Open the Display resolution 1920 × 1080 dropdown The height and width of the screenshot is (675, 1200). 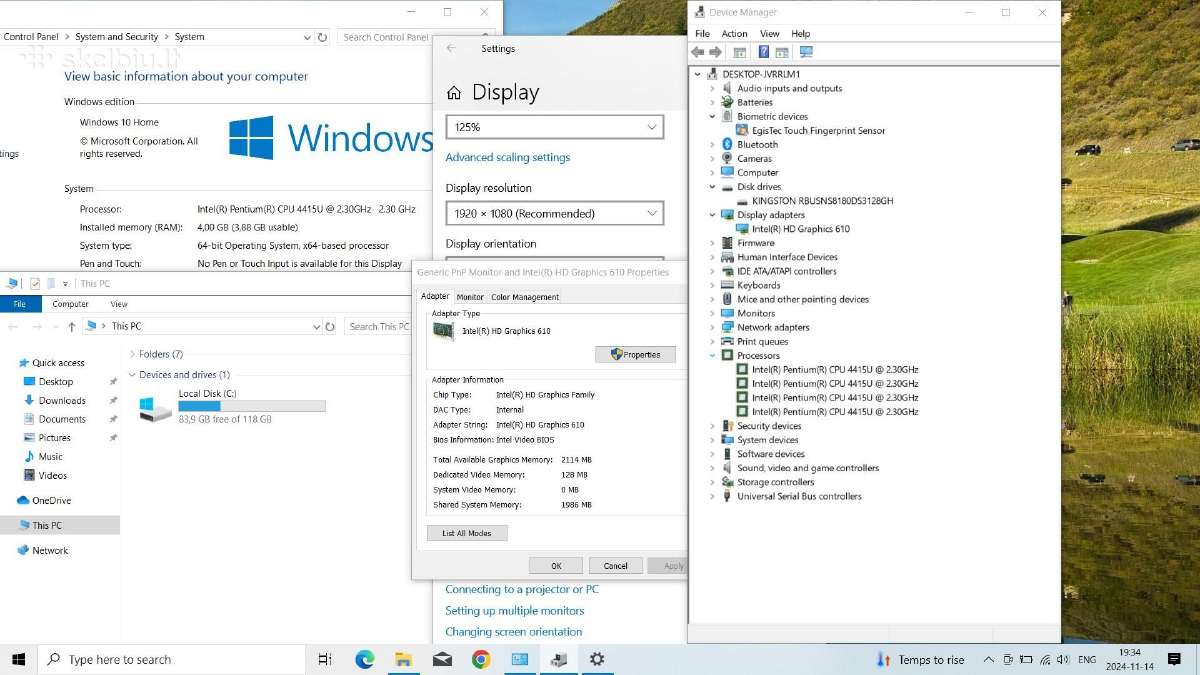[554, 213]
